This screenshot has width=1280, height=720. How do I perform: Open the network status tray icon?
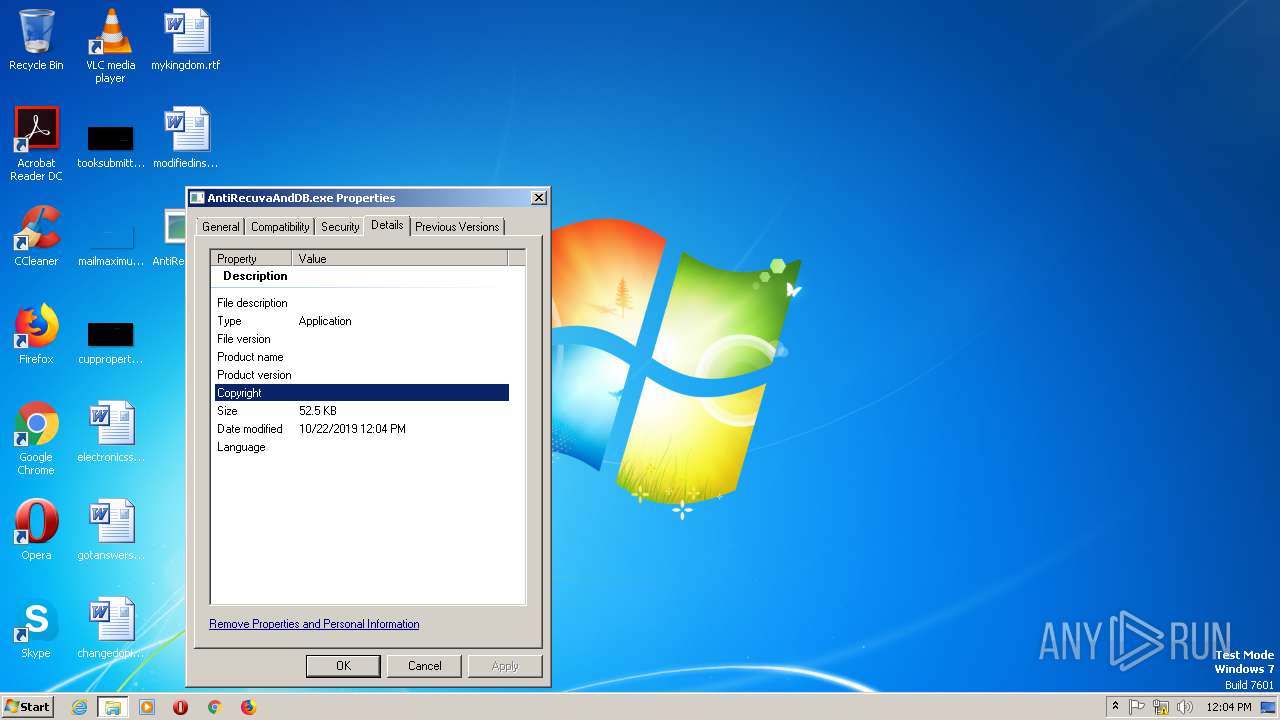[x=1161, y=707]
